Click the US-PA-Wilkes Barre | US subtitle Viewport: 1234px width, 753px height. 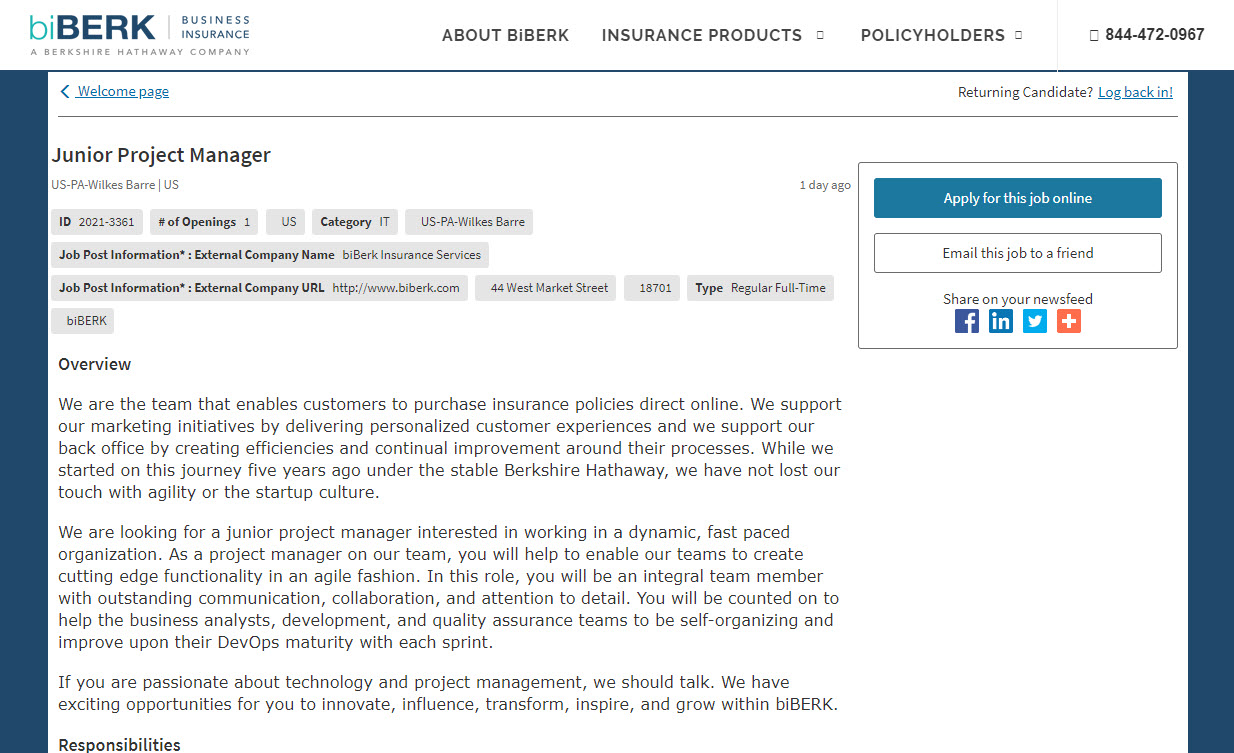pos(115,185)
